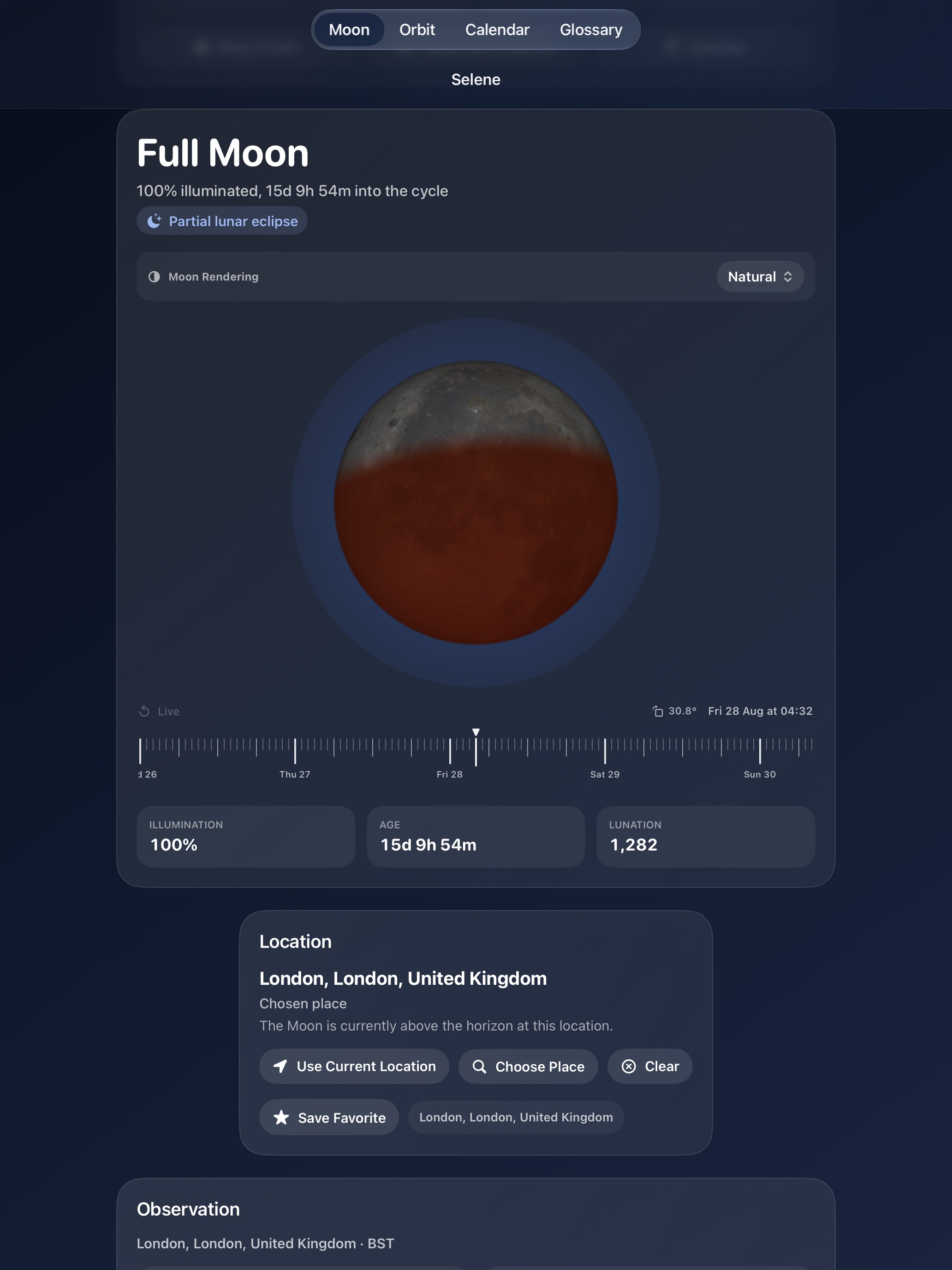952x1270 pixels.
Task: Click the eclipsed moon image
Action: (476, 503)
